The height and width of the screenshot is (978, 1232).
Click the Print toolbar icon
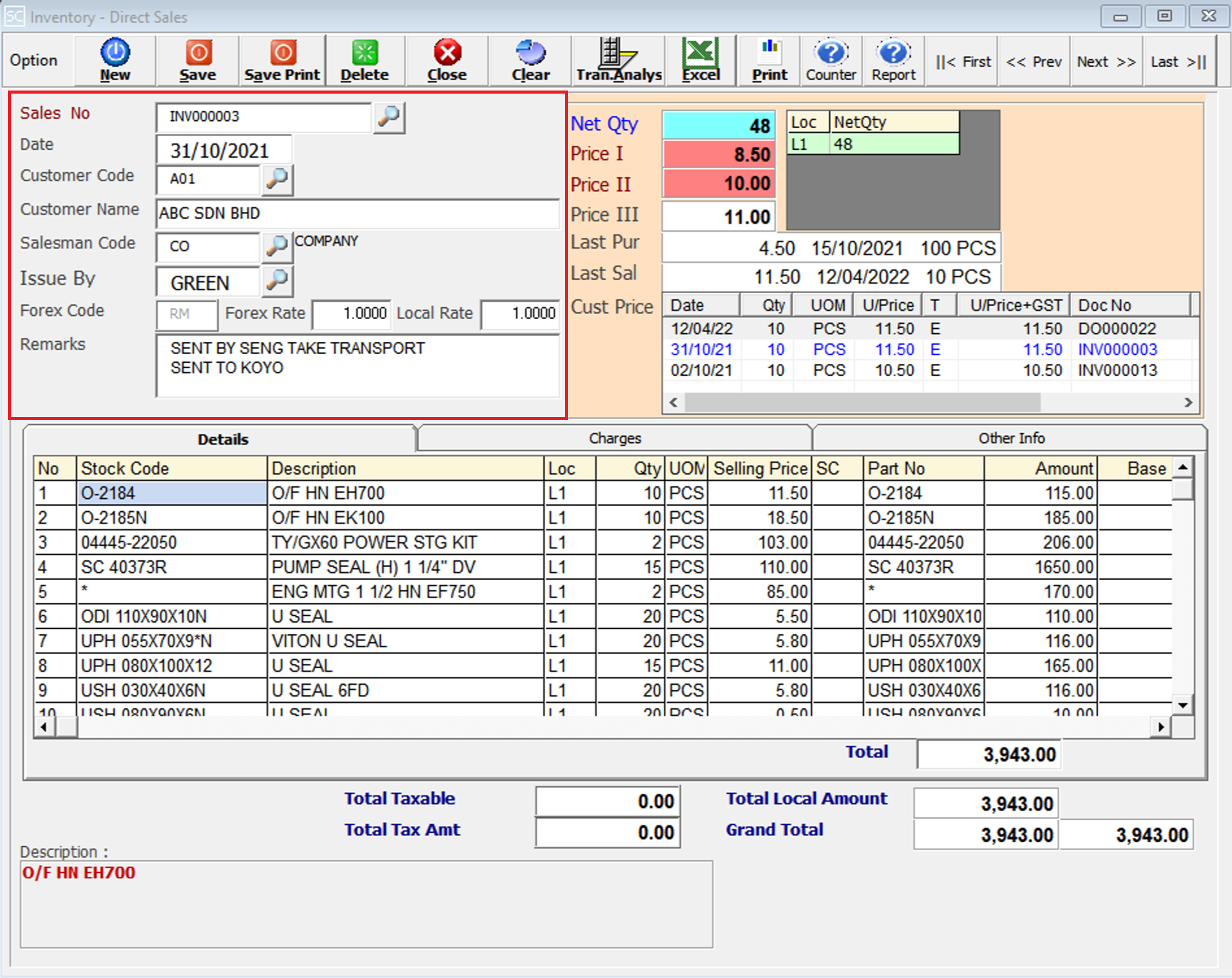point(769,60)
